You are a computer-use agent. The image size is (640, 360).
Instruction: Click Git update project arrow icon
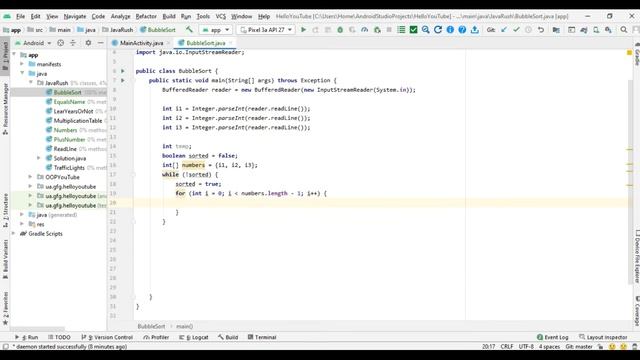point(504,30)
